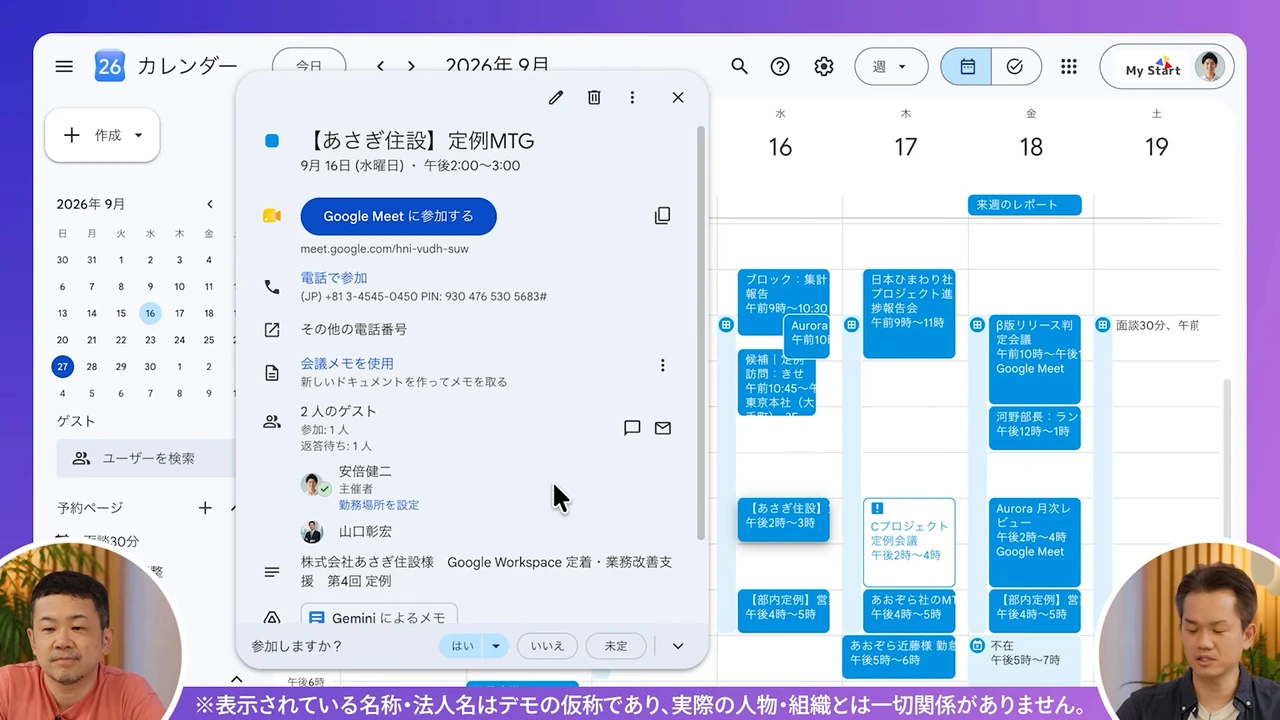This screenshot has height=720, width=1280.
Task: Open the はい response dropdown arrow
Action: [496, 646]
